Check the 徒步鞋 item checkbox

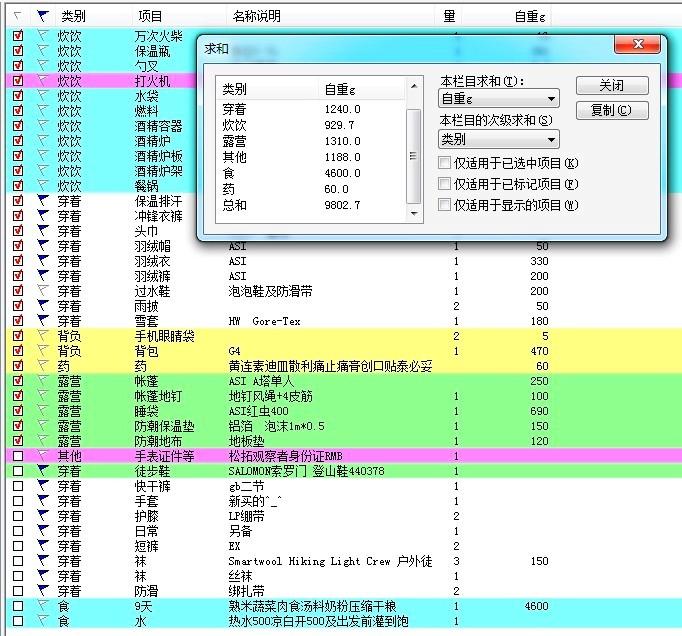(x=18, y=471)
